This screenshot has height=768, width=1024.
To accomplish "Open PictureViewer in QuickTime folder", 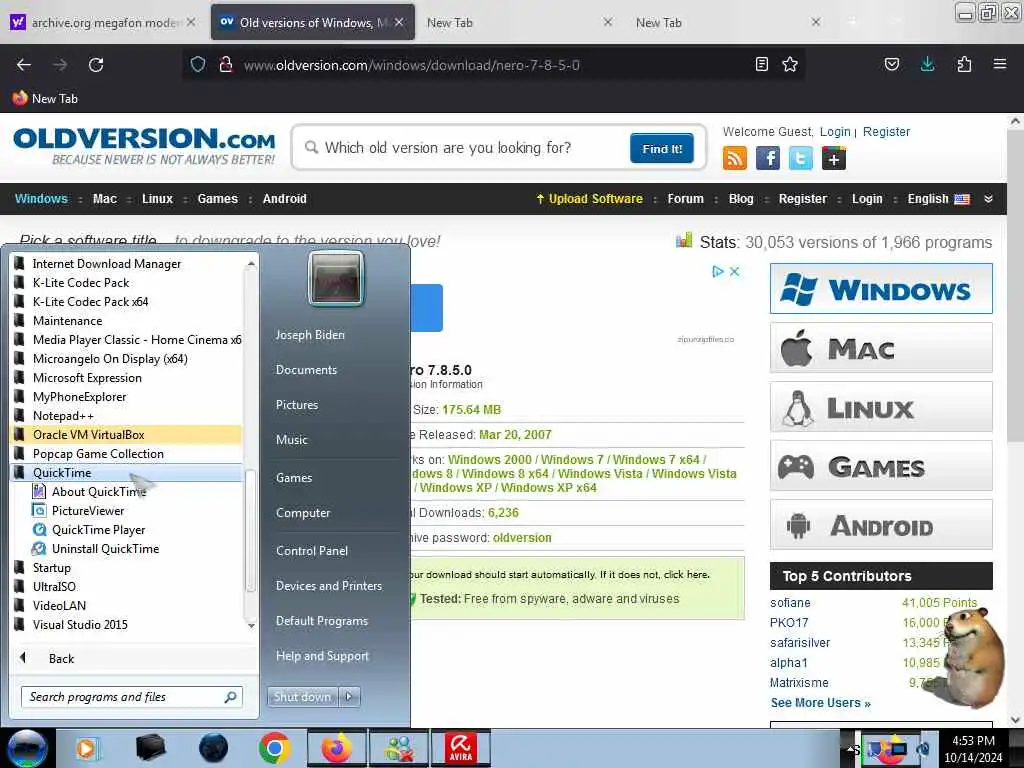I will click(x=88, y=511).
